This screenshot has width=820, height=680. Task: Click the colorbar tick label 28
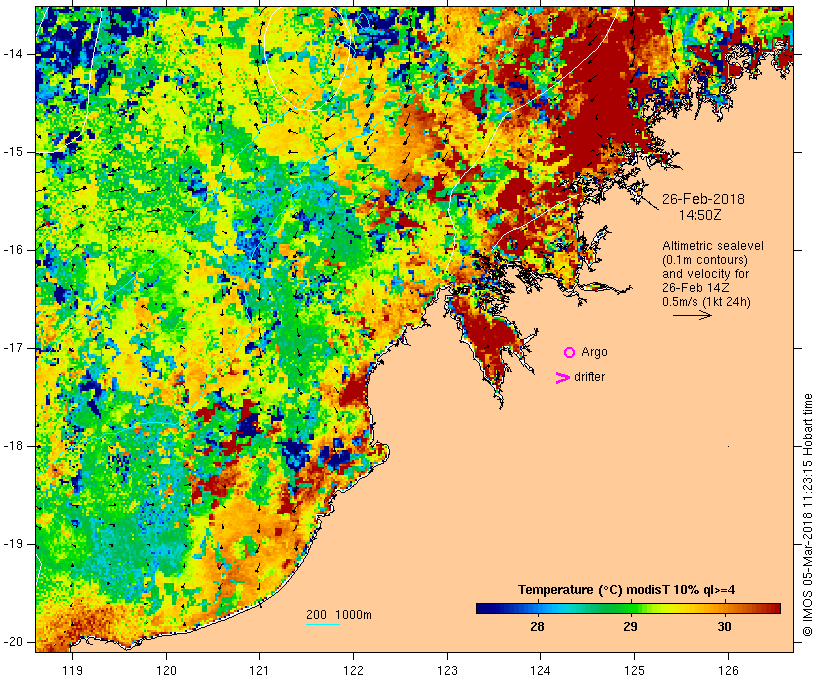click(x=537, y=627)
